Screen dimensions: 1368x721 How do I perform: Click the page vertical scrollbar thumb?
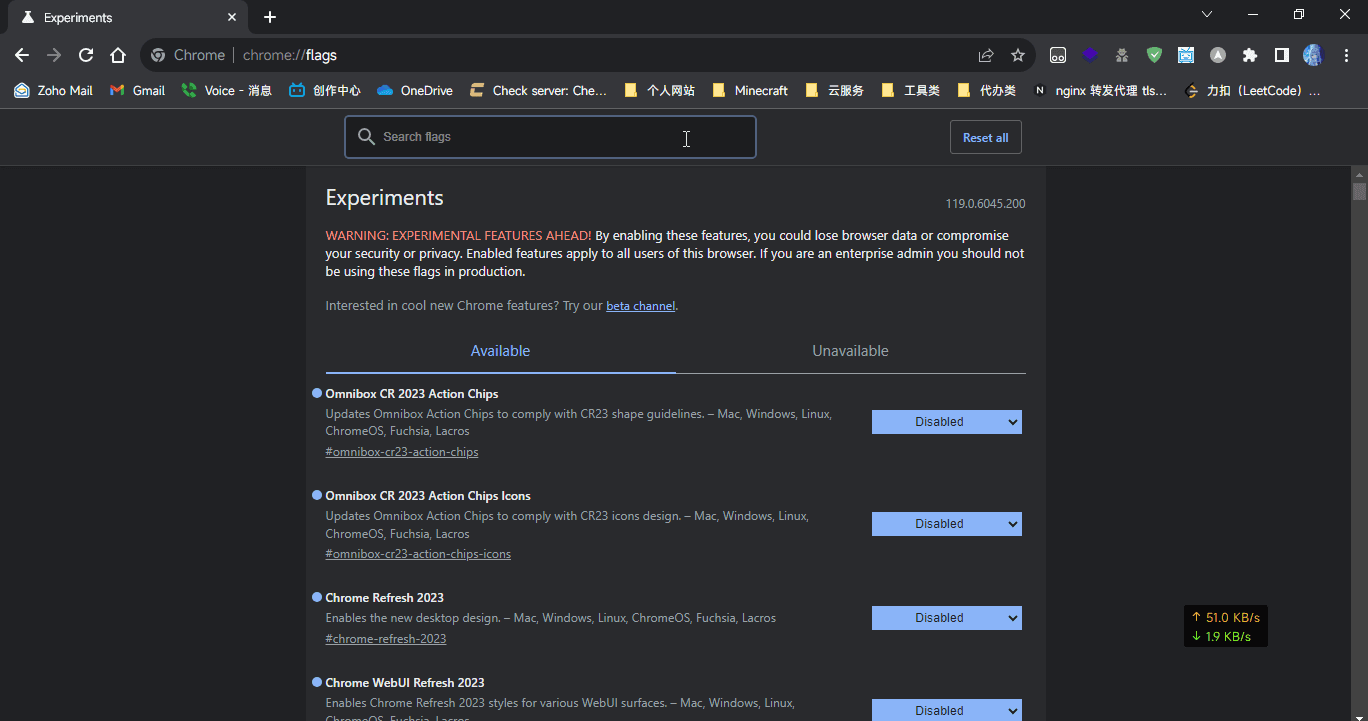(x=1359, y=192)
